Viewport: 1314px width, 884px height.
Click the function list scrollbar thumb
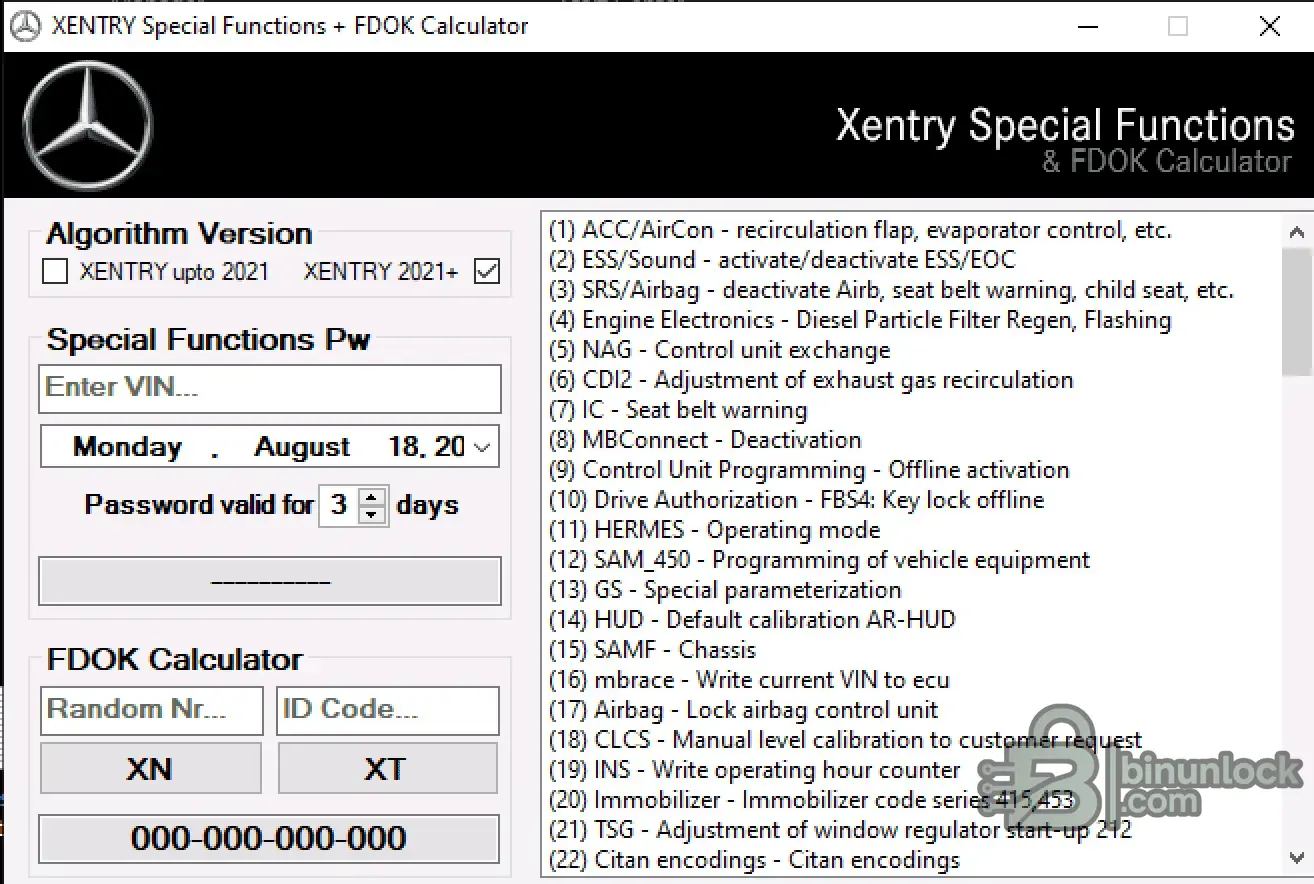coord(1297,312)
